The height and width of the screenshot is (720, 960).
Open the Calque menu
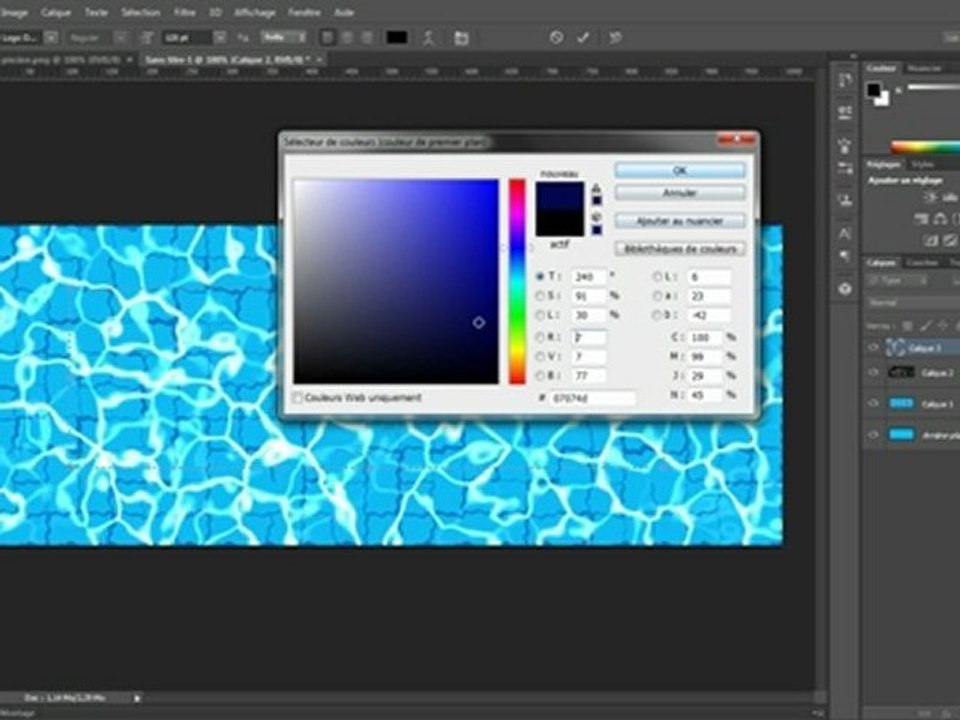click(x=56, y=12)
